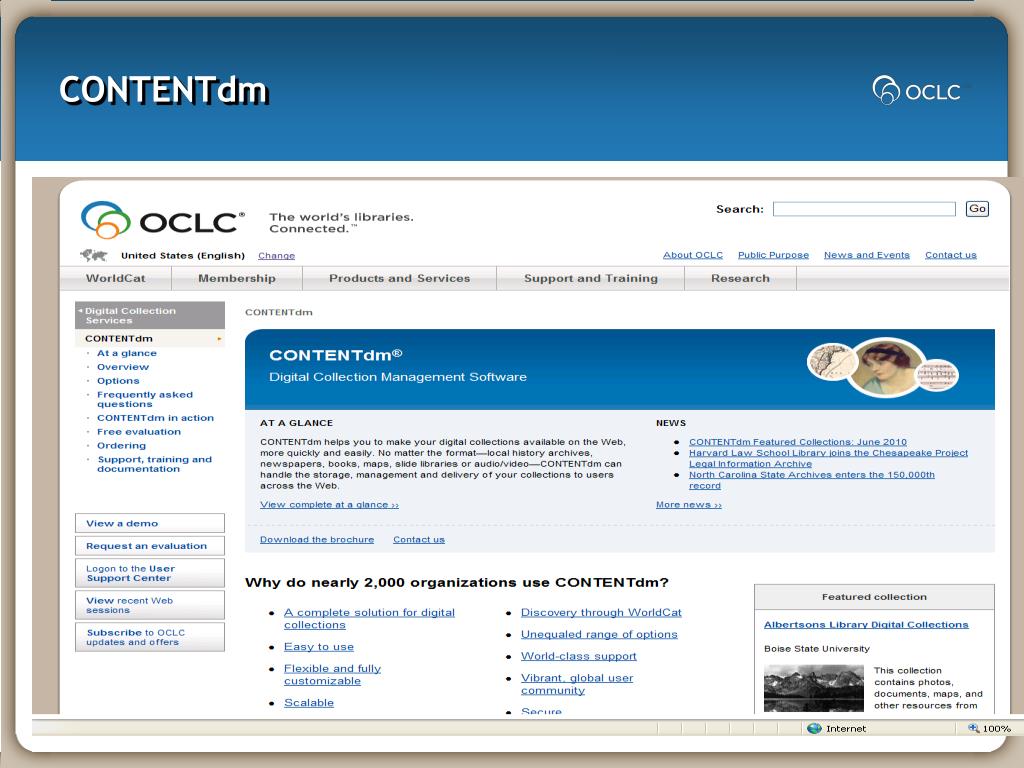This screenshot has height=768, width=1024.
Task: Open At a glance sidebar link
Action: (127, 353)
